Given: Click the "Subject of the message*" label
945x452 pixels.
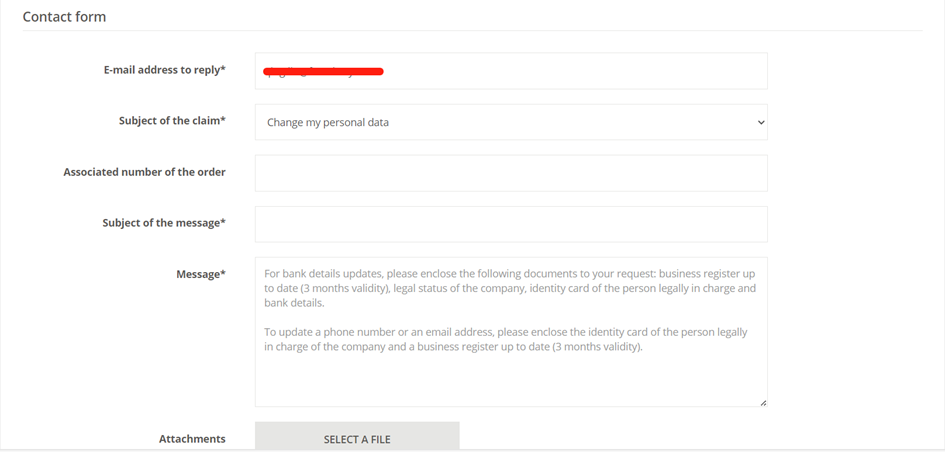Looking at the screenshot, I should (164, 223).
